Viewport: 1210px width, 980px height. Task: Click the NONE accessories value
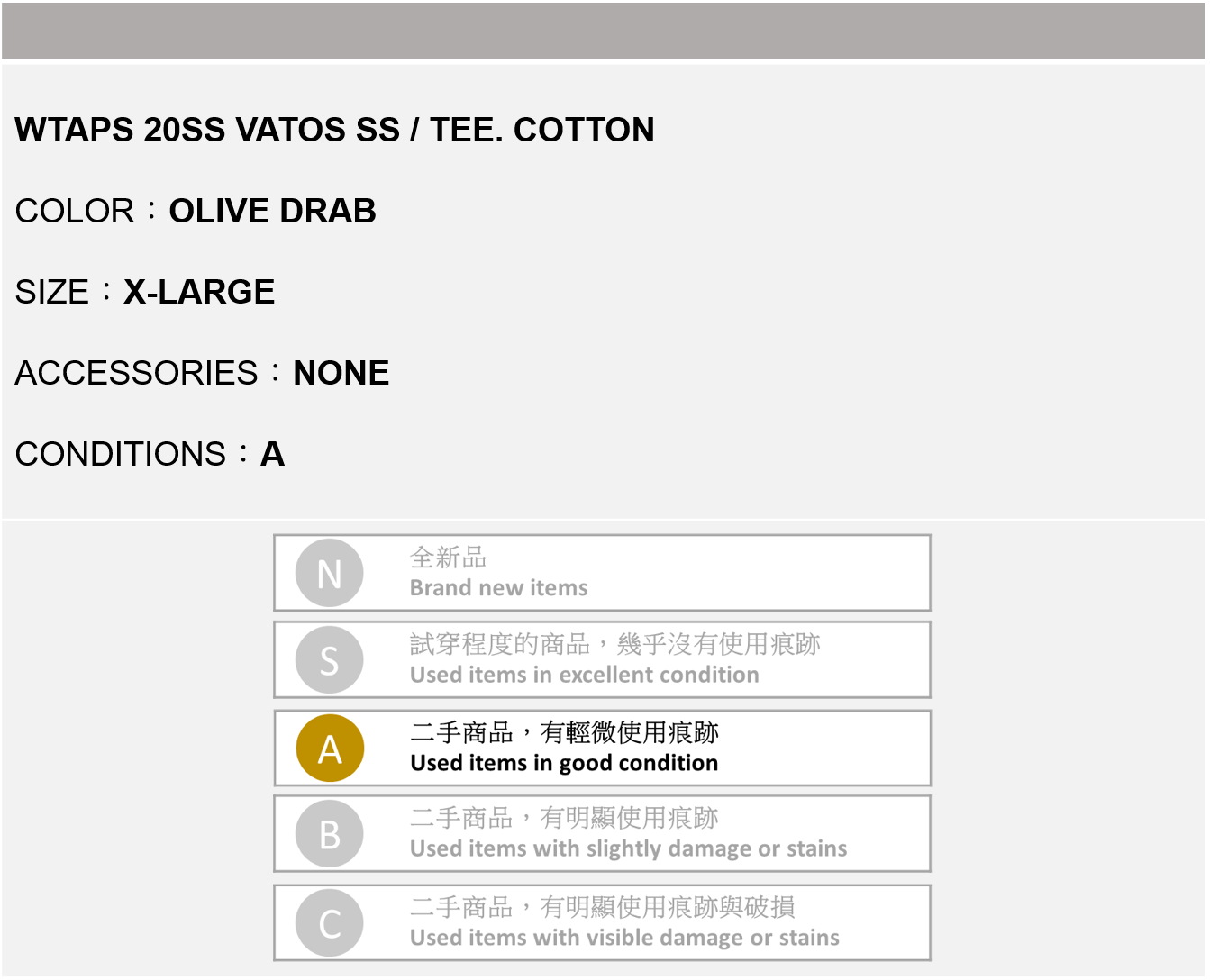click(x=341, y=373)
